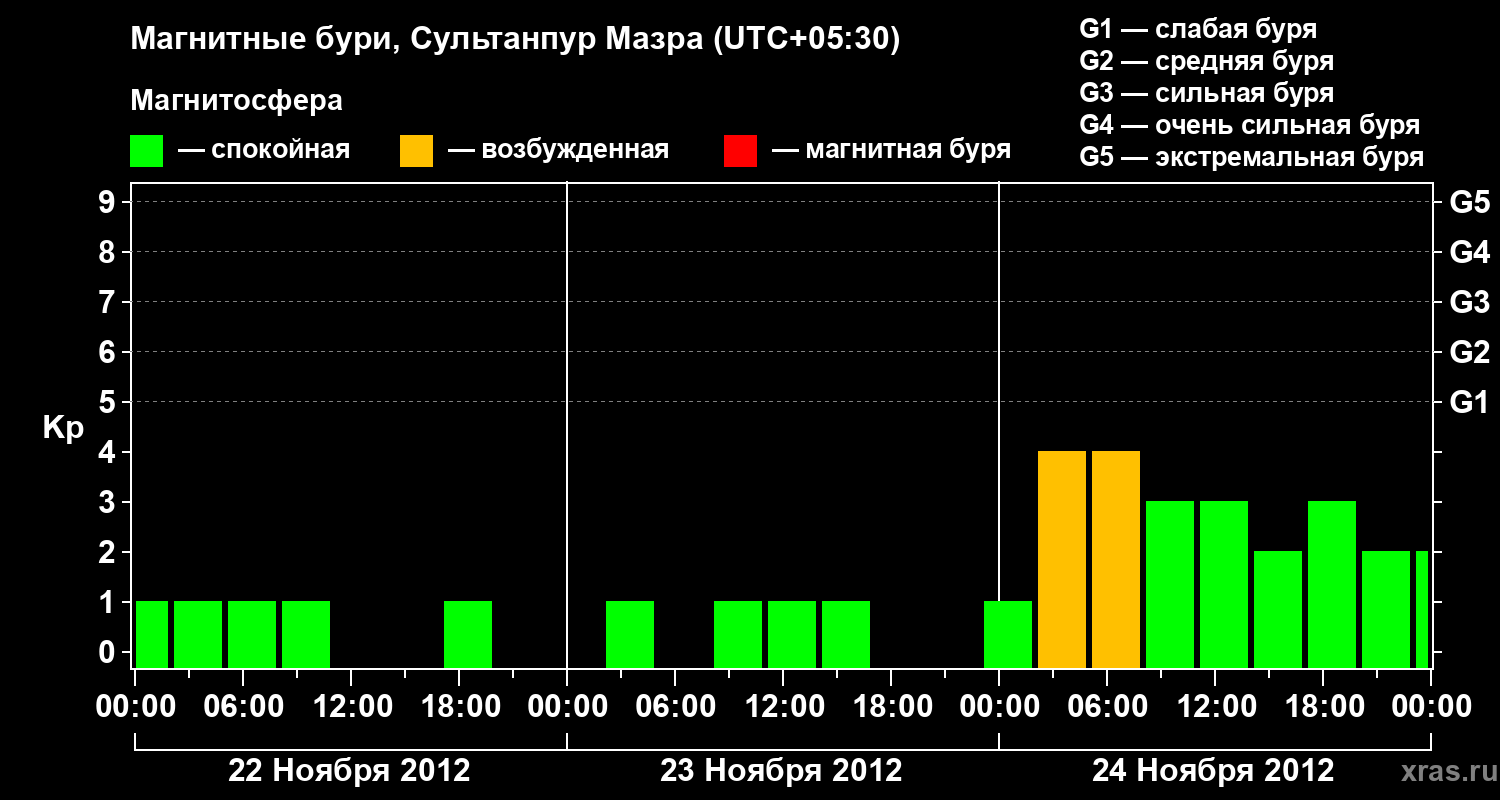Click the Kp axis value 8
Viewport: 1500px width, 800px height.
pos(109,252)
